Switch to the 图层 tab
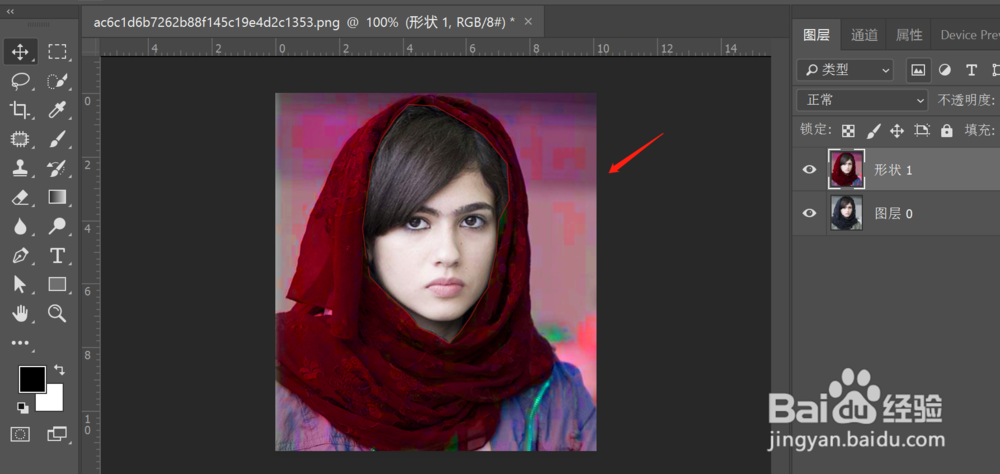1000x474 pixels. [816, 35]
